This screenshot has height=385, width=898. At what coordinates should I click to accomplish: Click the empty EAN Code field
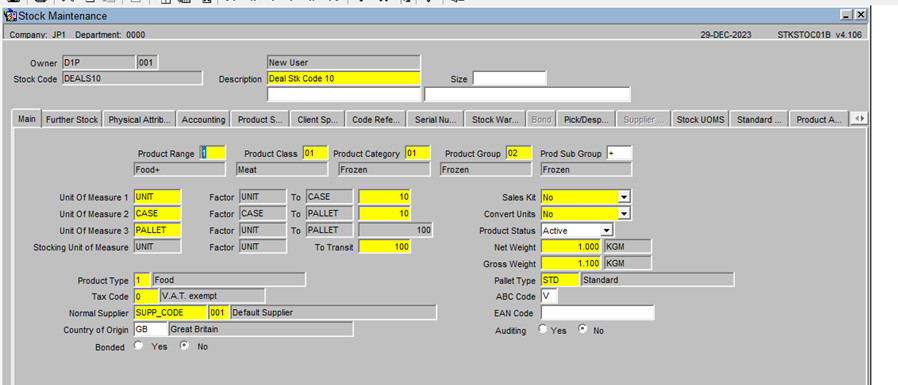coord(597,313)
